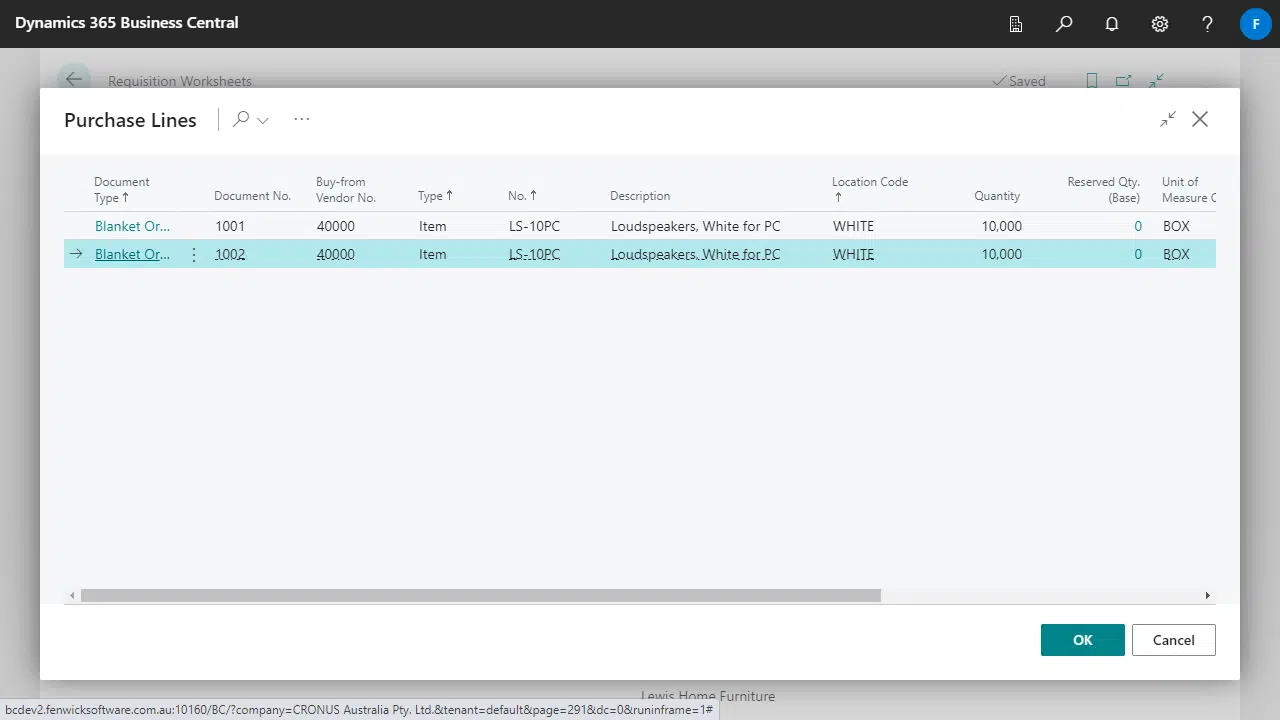Open Requisition Worksheets page in new window
1280x720 pixels.
[x=1123, y=81]
